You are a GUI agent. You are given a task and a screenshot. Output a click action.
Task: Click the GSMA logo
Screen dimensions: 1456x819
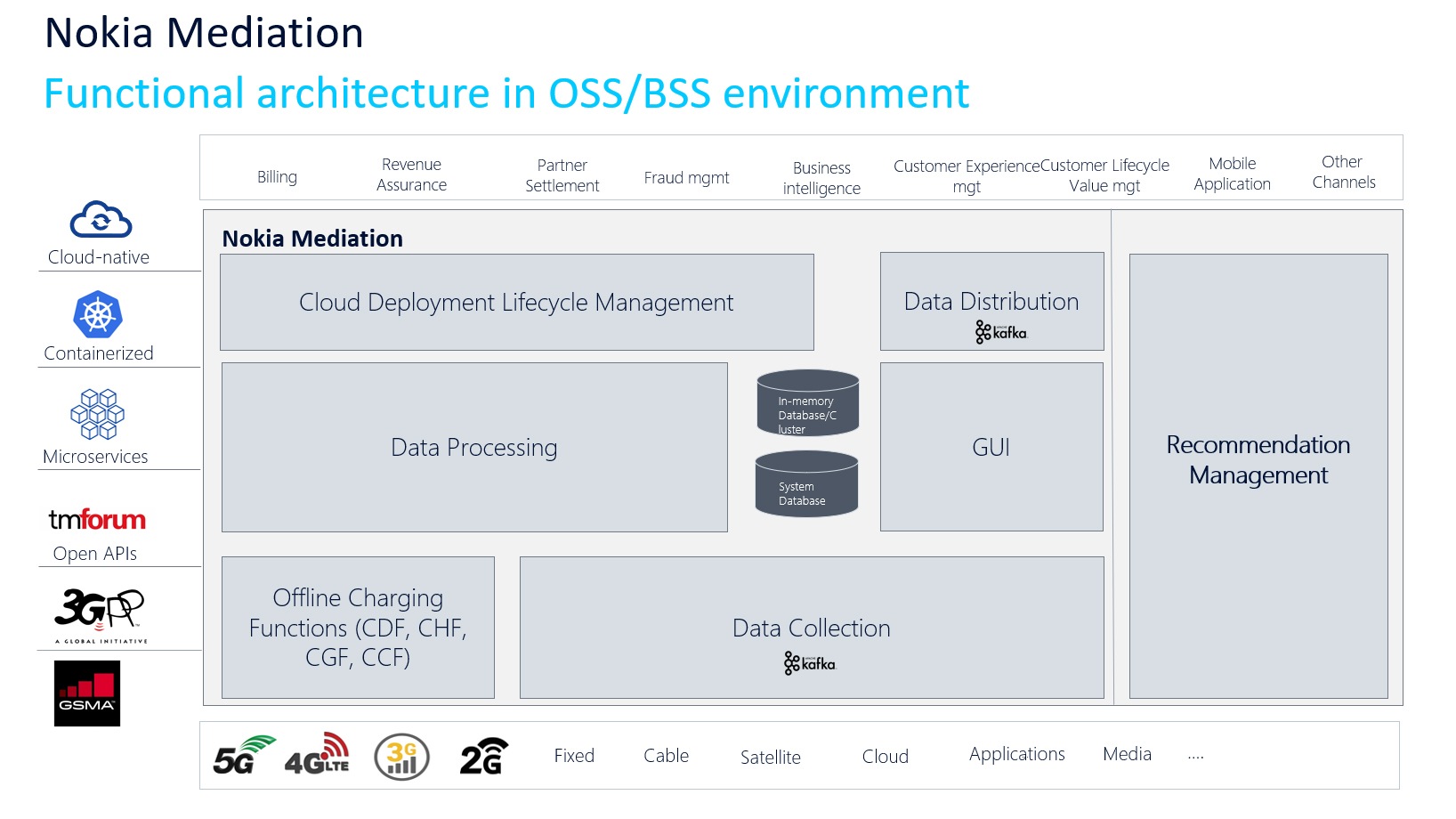click(87, 693)
